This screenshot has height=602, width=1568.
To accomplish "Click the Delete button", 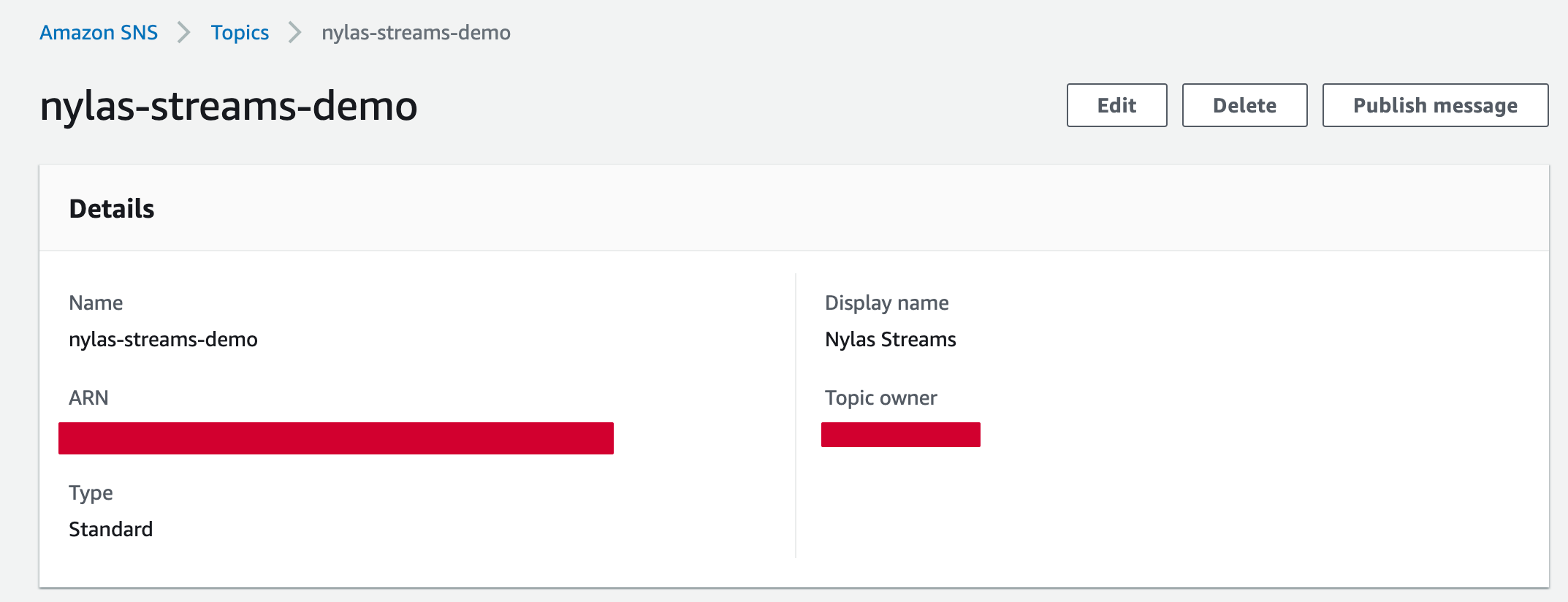I will pos(1244,105).
